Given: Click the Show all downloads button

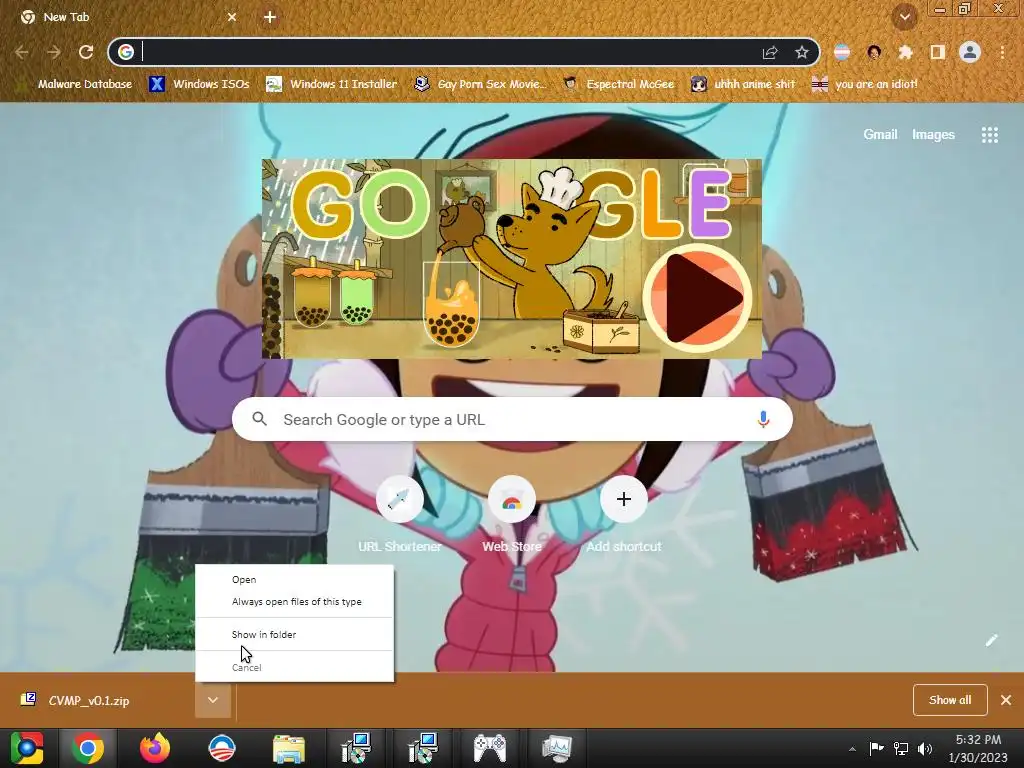Looking at the screenshot, I should pos(950,700).
